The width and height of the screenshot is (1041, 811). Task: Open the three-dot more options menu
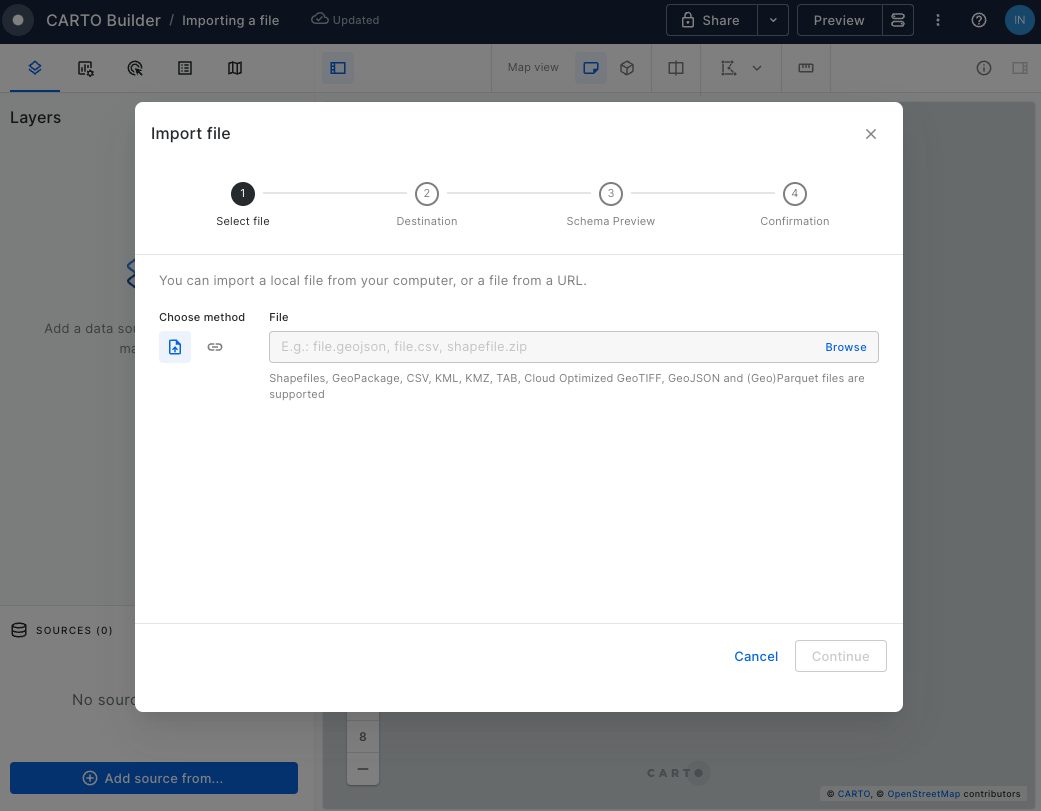click(x=938, y=20)
